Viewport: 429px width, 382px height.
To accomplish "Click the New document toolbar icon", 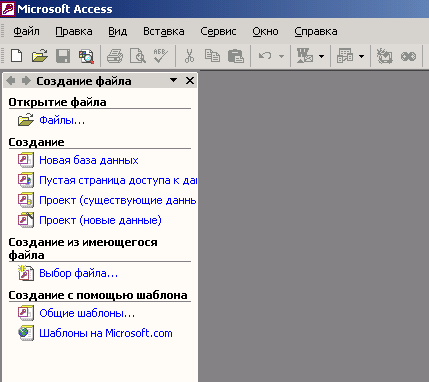I will (x=16, y=56).
